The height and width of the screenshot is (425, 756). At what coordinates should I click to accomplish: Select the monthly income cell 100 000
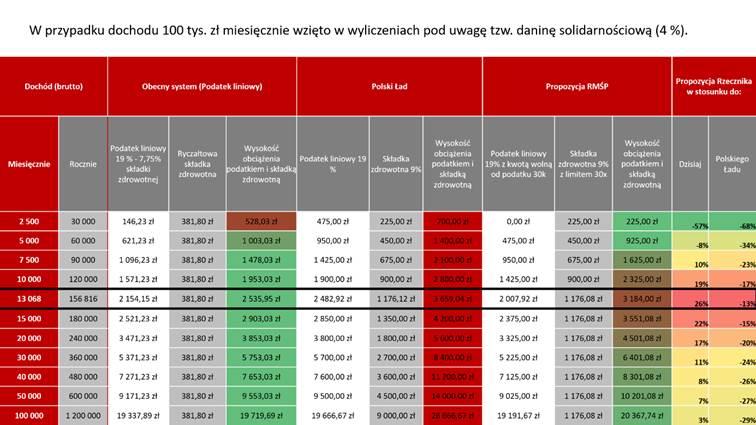pyautogui.click(x=29, y=413)
